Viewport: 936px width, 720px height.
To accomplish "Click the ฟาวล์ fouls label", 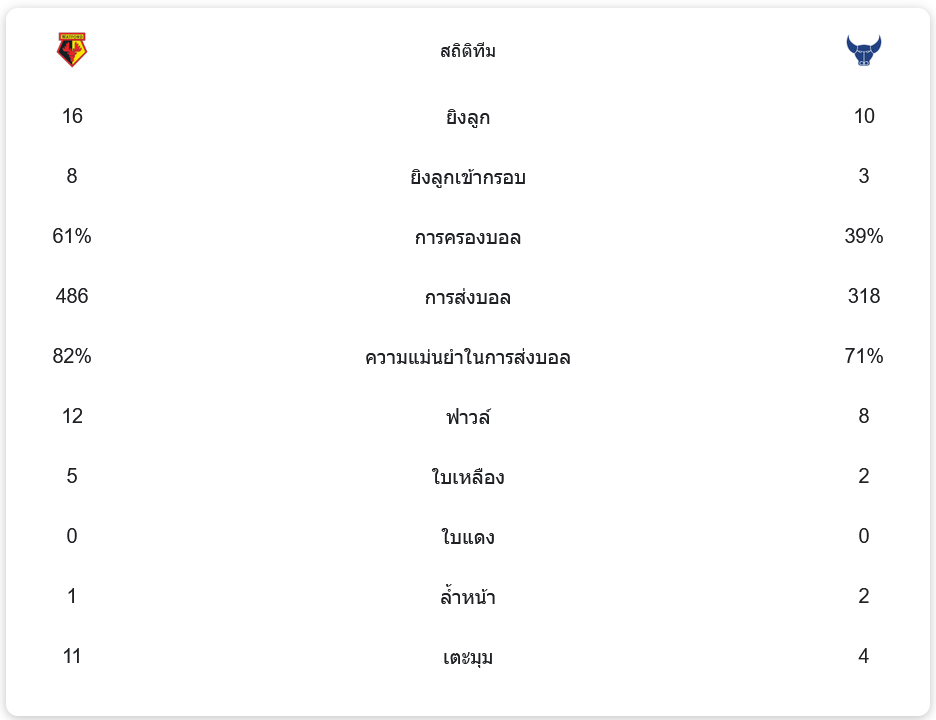I will (468, 417).
